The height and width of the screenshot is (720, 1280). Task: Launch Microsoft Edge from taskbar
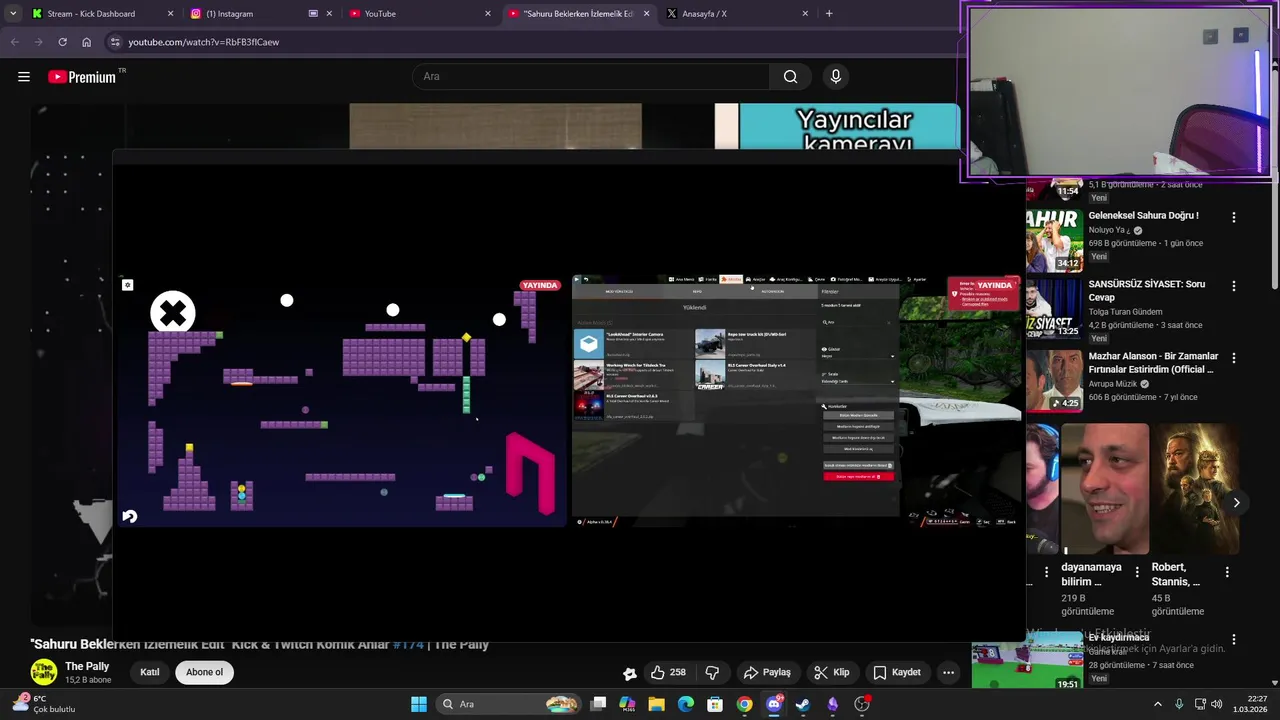coord(686,704)
